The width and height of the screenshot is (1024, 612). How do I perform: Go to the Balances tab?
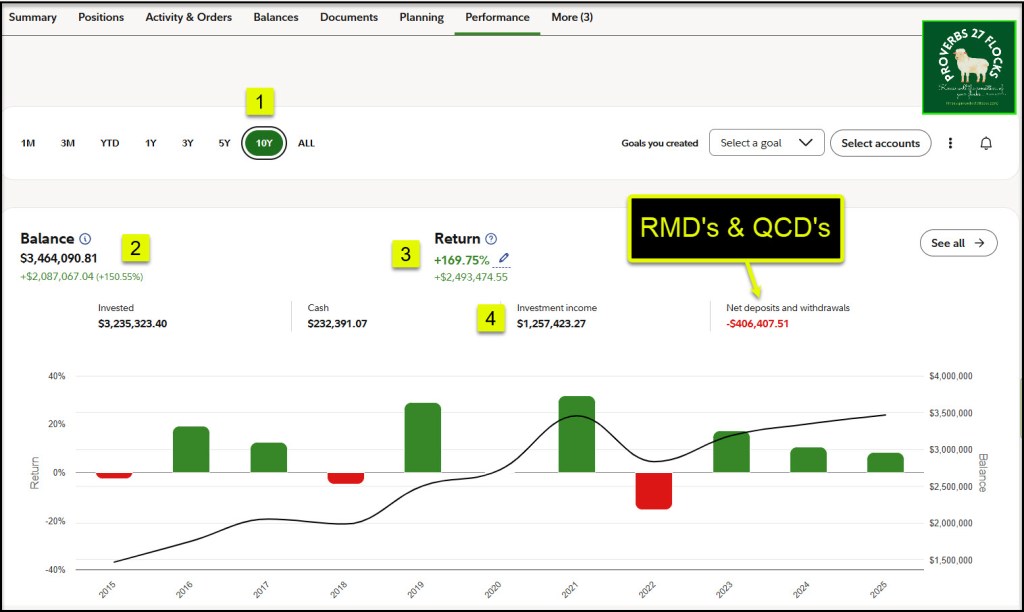[275, 17]
